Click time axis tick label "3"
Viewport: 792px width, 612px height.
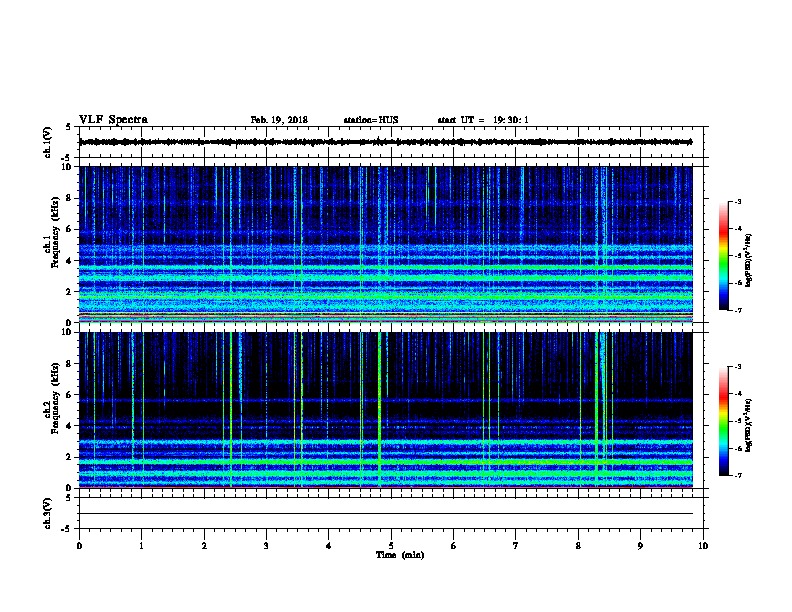(x=266, y=546)
